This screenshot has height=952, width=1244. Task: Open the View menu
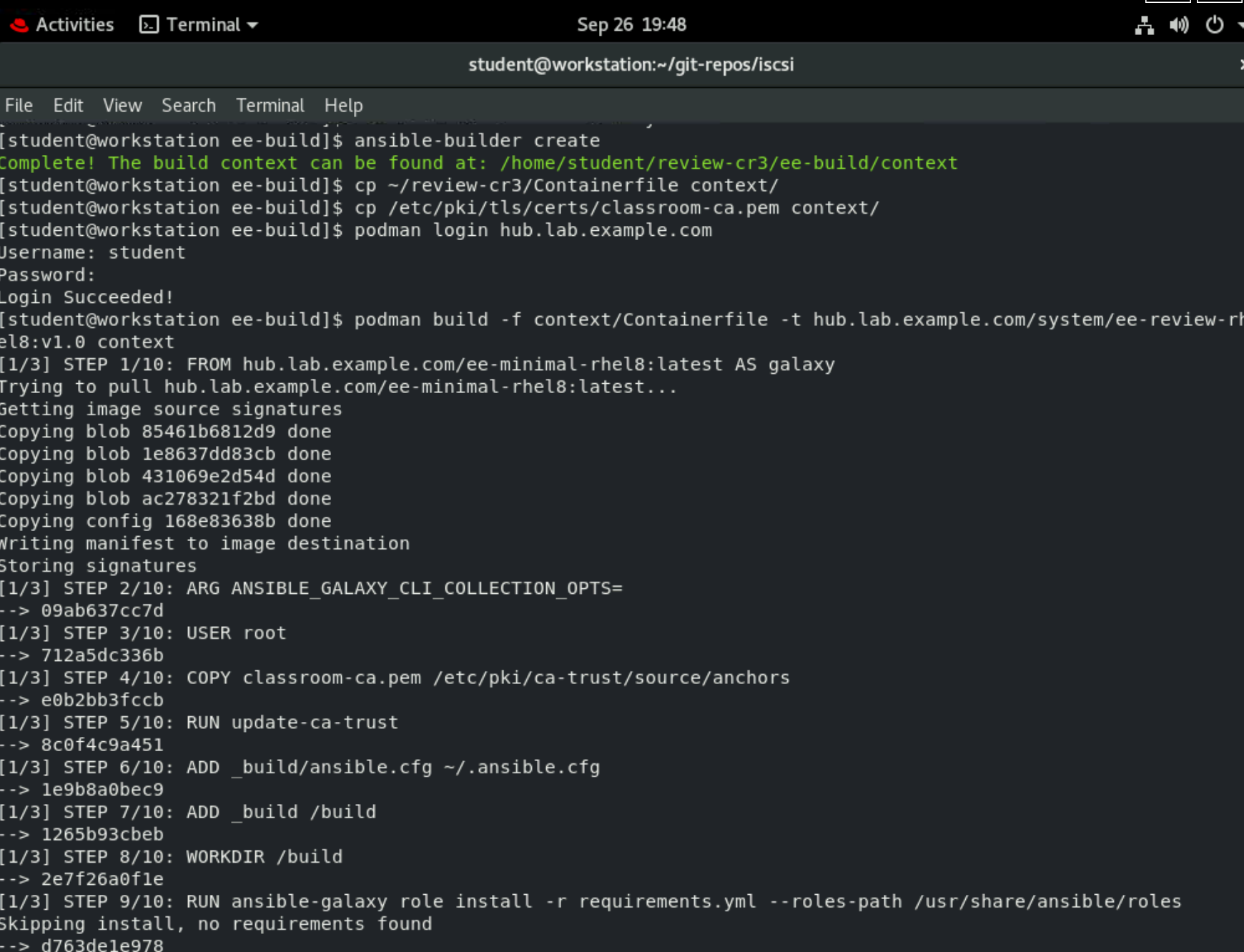pos(122,105)
